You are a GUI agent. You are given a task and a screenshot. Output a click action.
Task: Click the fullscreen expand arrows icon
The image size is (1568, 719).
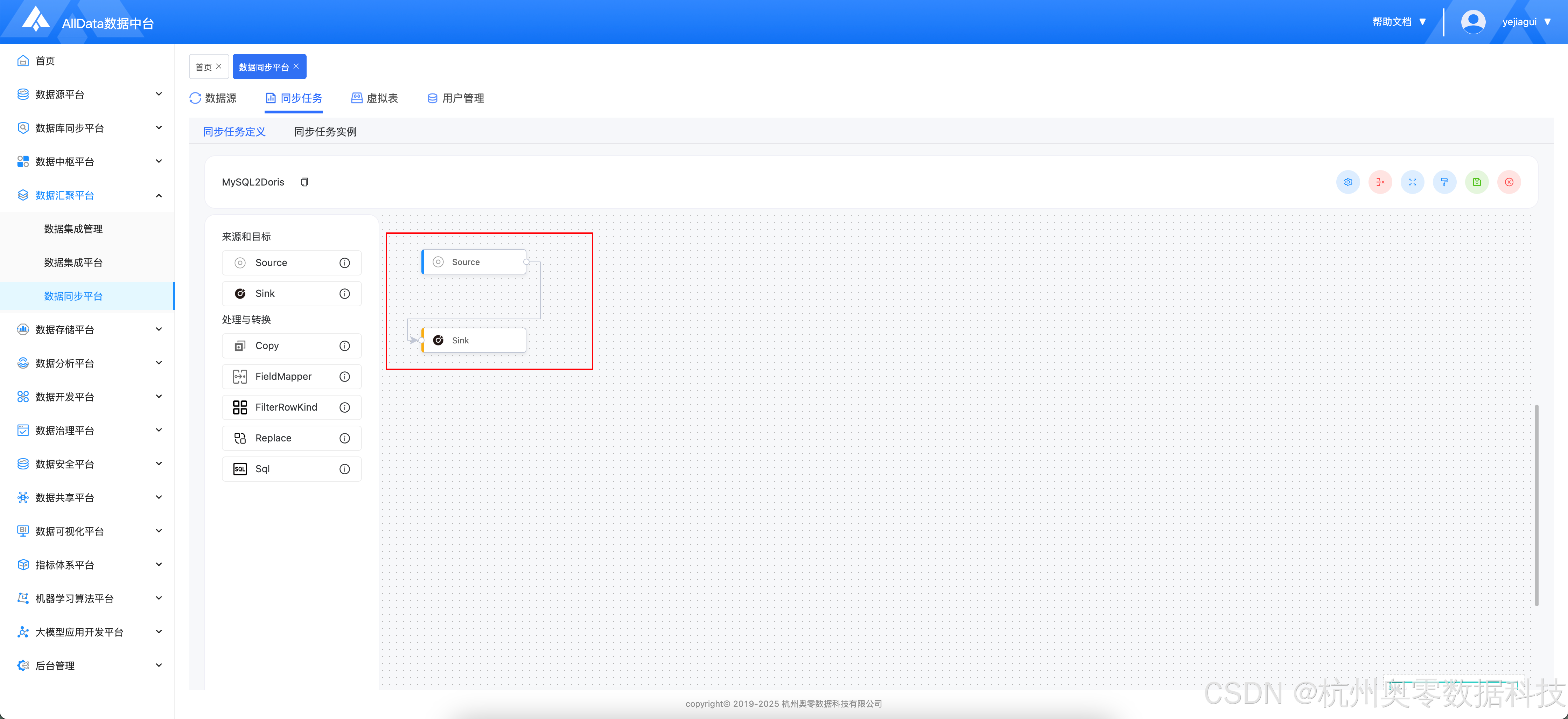pyautogui.click(x=1412, y=182)
